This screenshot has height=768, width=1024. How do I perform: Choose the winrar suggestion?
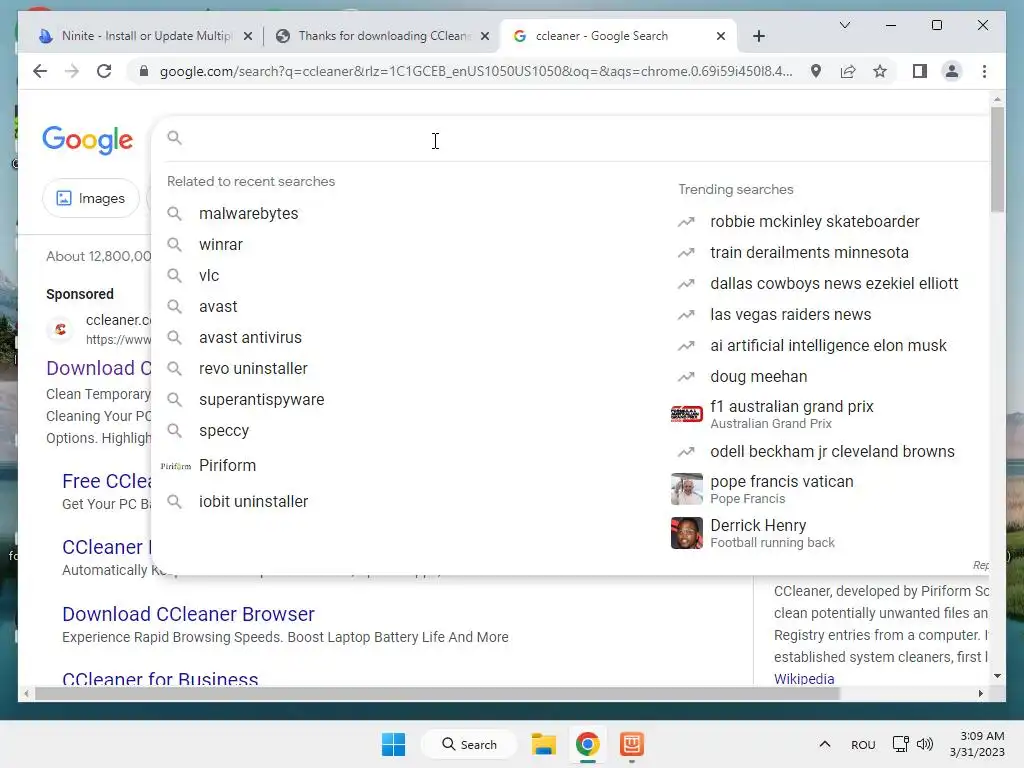pos(221,244)
